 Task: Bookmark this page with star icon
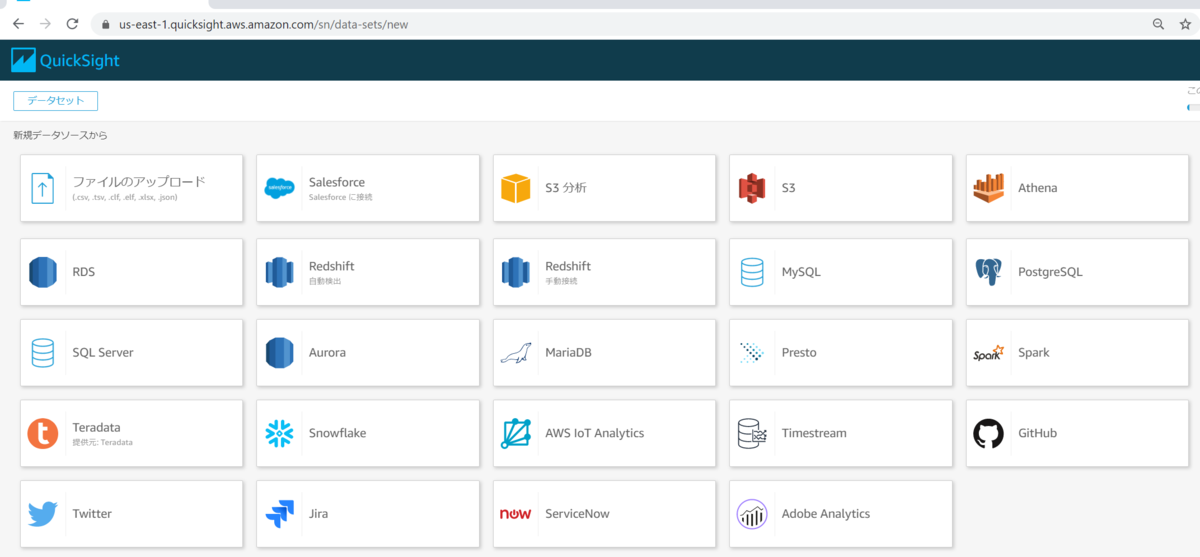click(x=1185, y=24)
